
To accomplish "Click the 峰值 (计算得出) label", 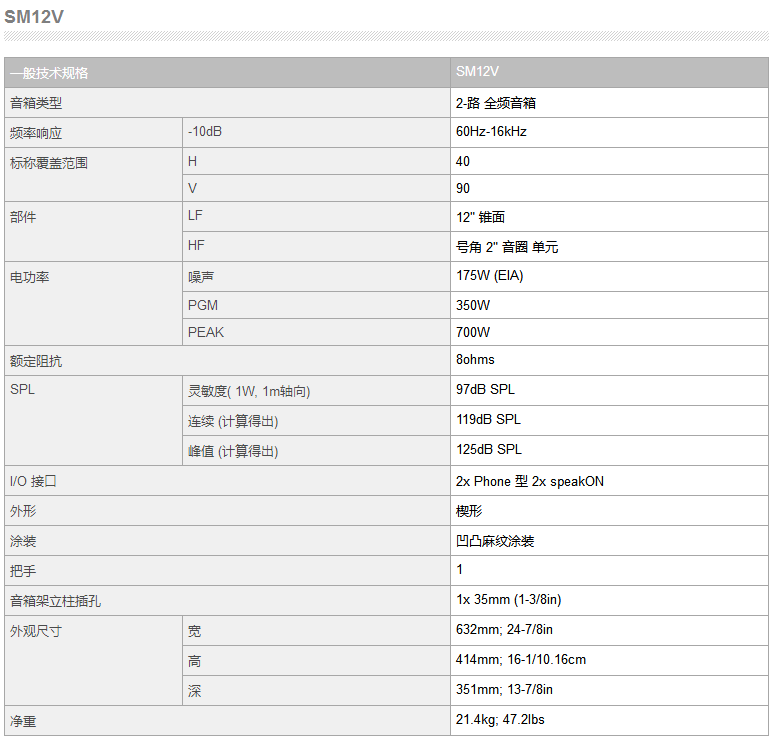I will (233, 451).
